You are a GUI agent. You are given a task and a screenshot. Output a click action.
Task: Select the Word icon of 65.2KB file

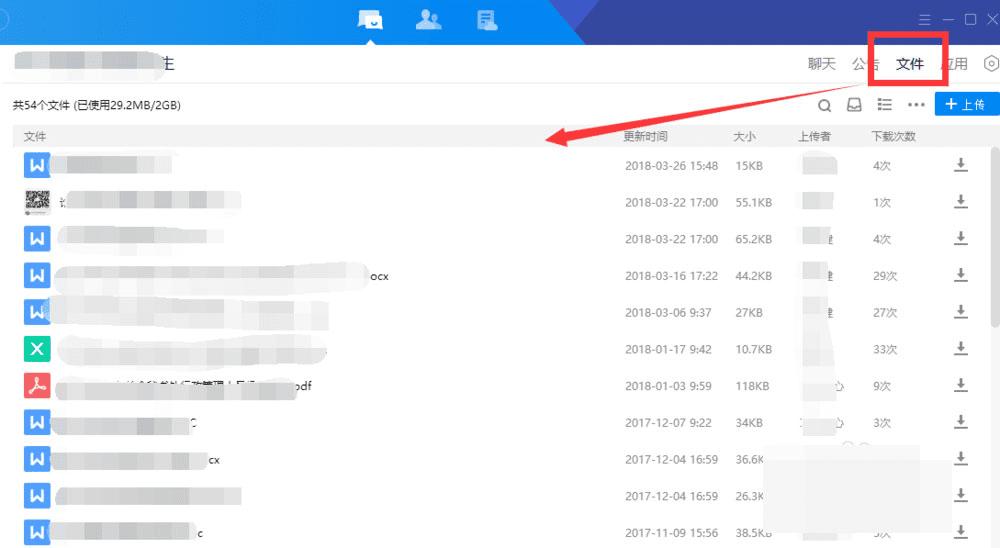[x=37, y=239]
